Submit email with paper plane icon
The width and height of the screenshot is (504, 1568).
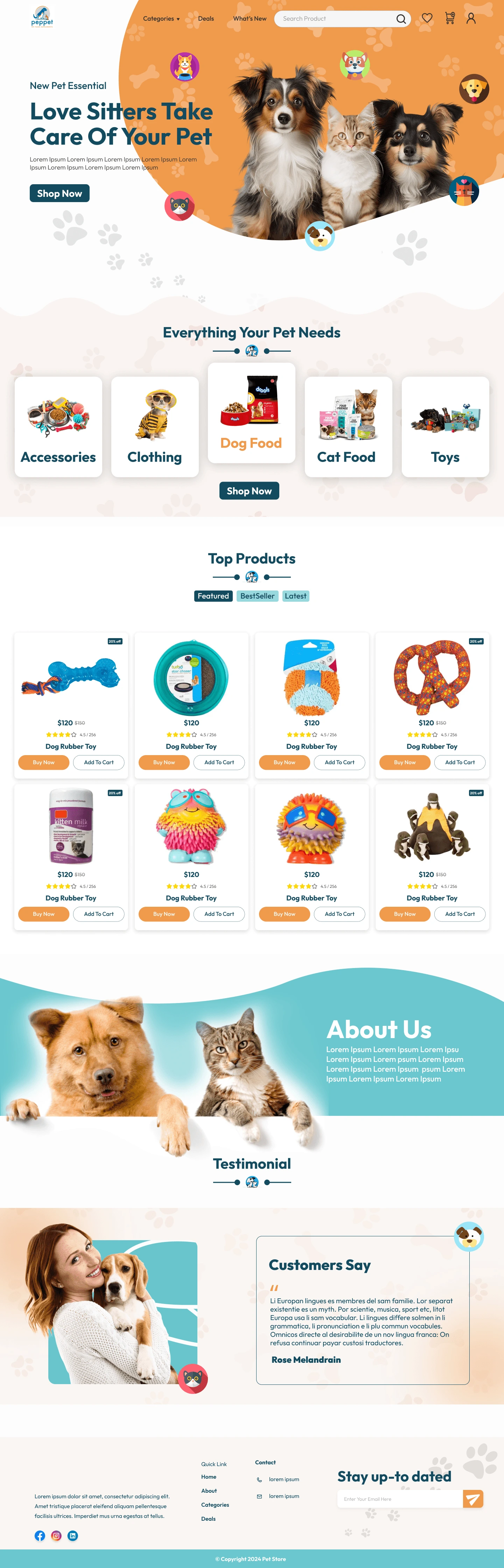(x=473, y=1499)
